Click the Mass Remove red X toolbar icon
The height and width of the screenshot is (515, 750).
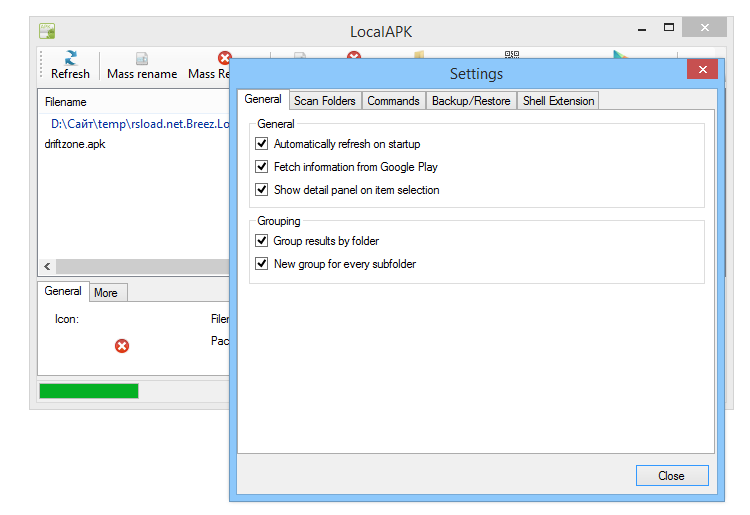pos(224,57)
